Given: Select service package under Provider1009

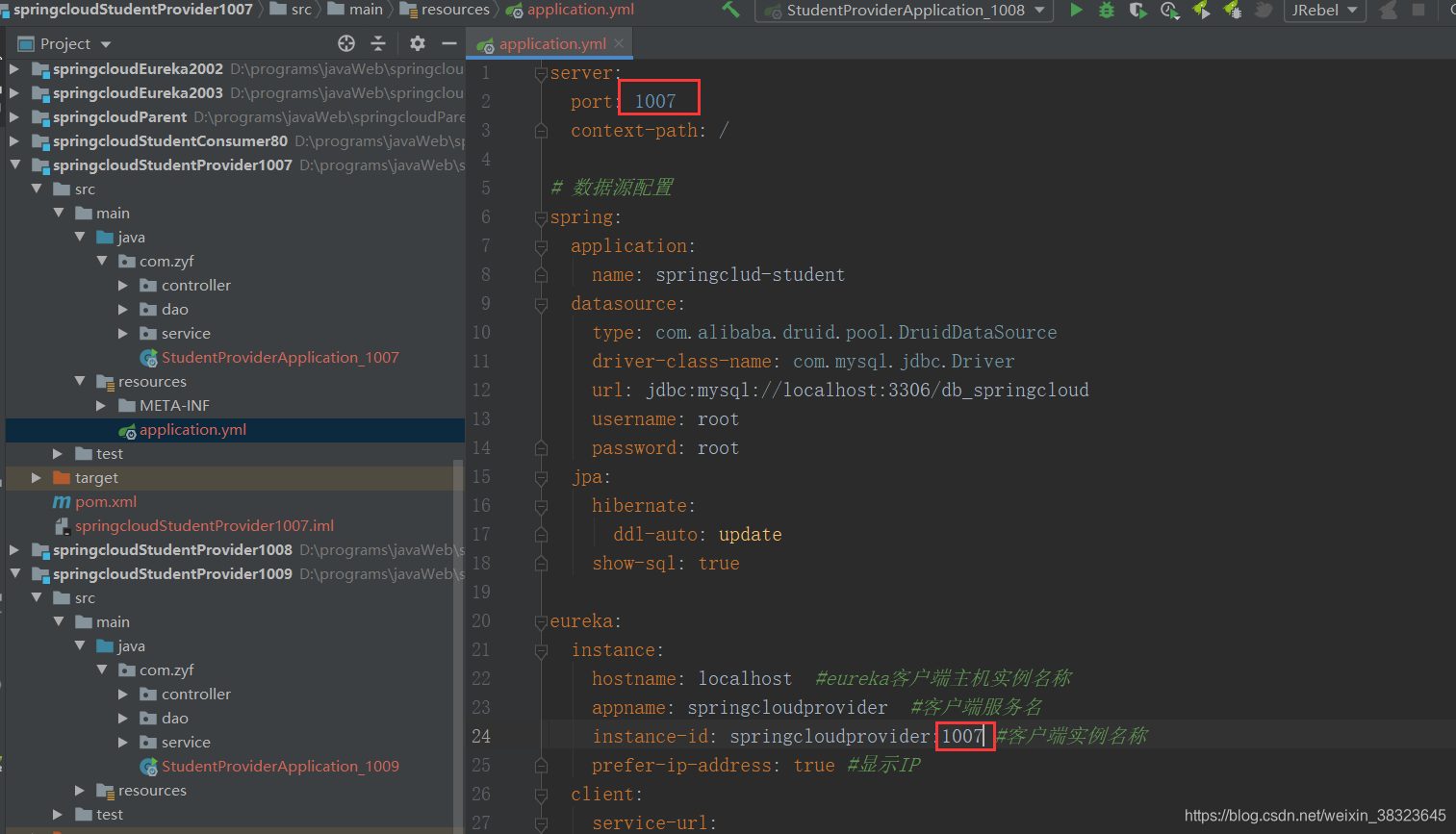Looking at the screenshot, I should (186, 742).
